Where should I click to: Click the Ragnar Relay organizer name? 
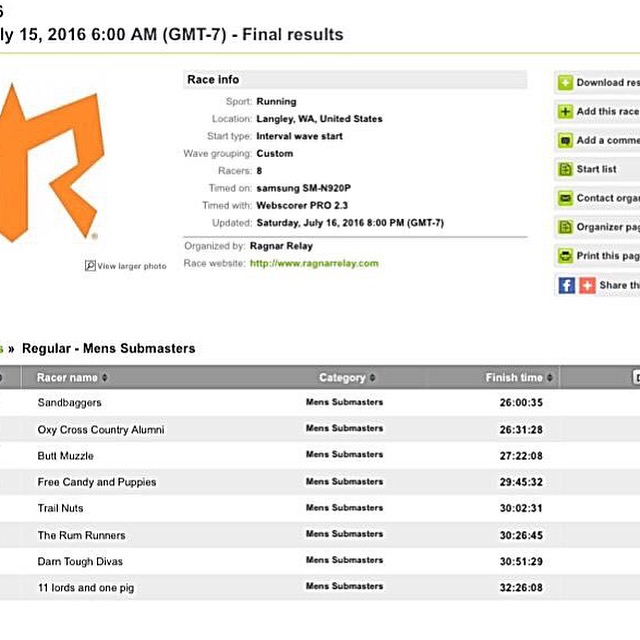pyautogui.click(x=281, y=246)
